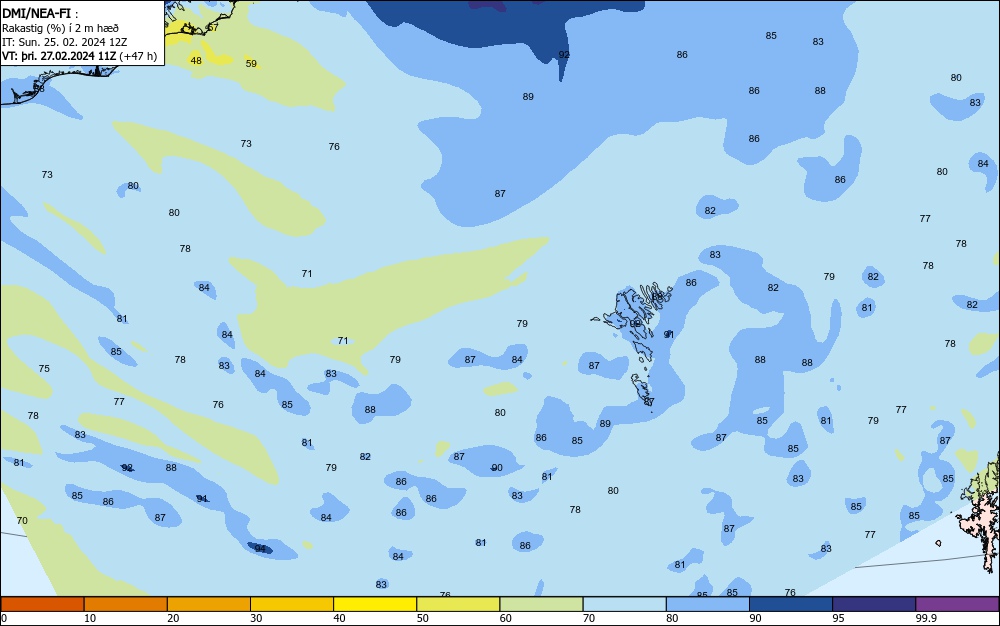The height and width of the screenshot is (626, 1000).
Task: Pick the 50–60 pale yellow legend swatch
Action: click(x=458, y=604)
